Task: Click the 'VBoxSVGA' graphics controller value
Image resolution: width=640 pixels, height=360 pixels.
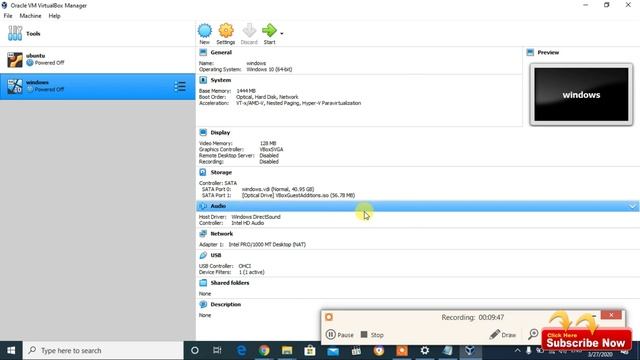Action: click(271, 149)
